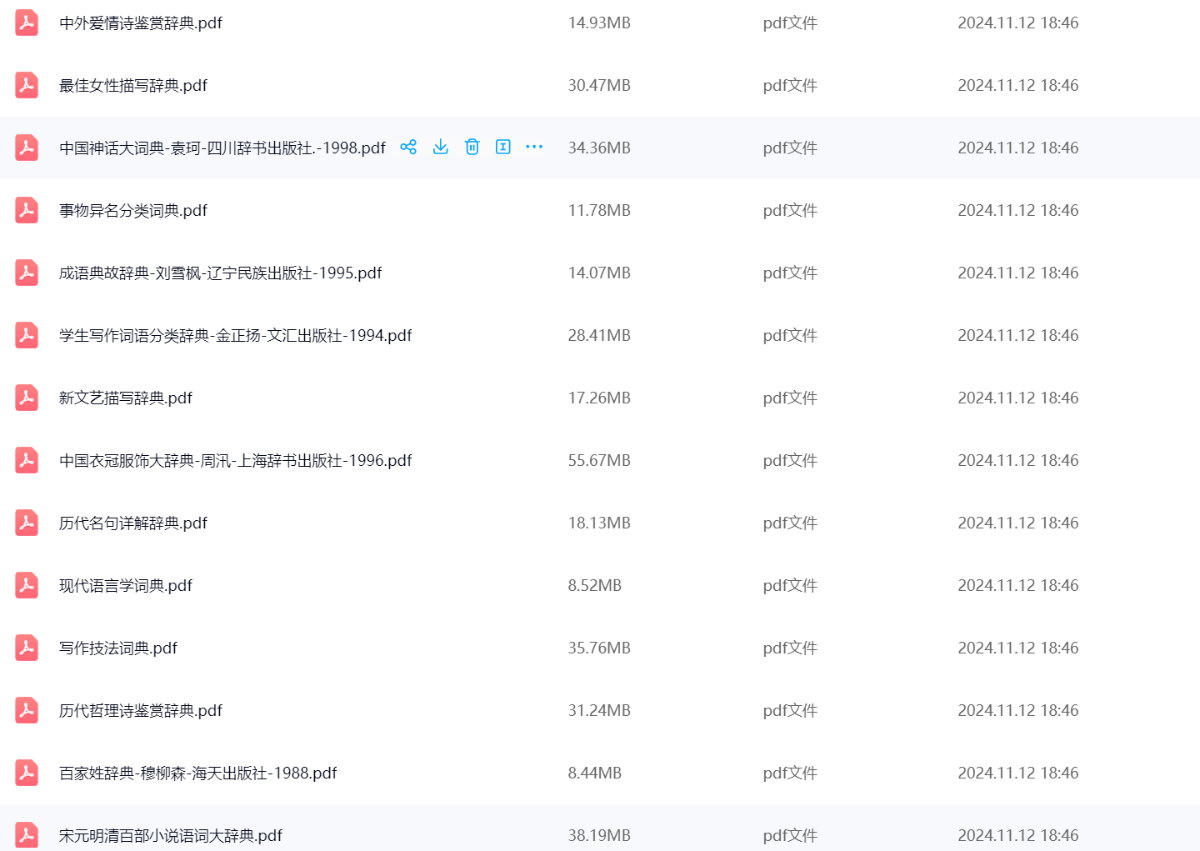The height and width of the screenshot is (851, 1200).
Task: Click the PDF icon of 现代语言学词典.pdf
Action: [26, 585]
